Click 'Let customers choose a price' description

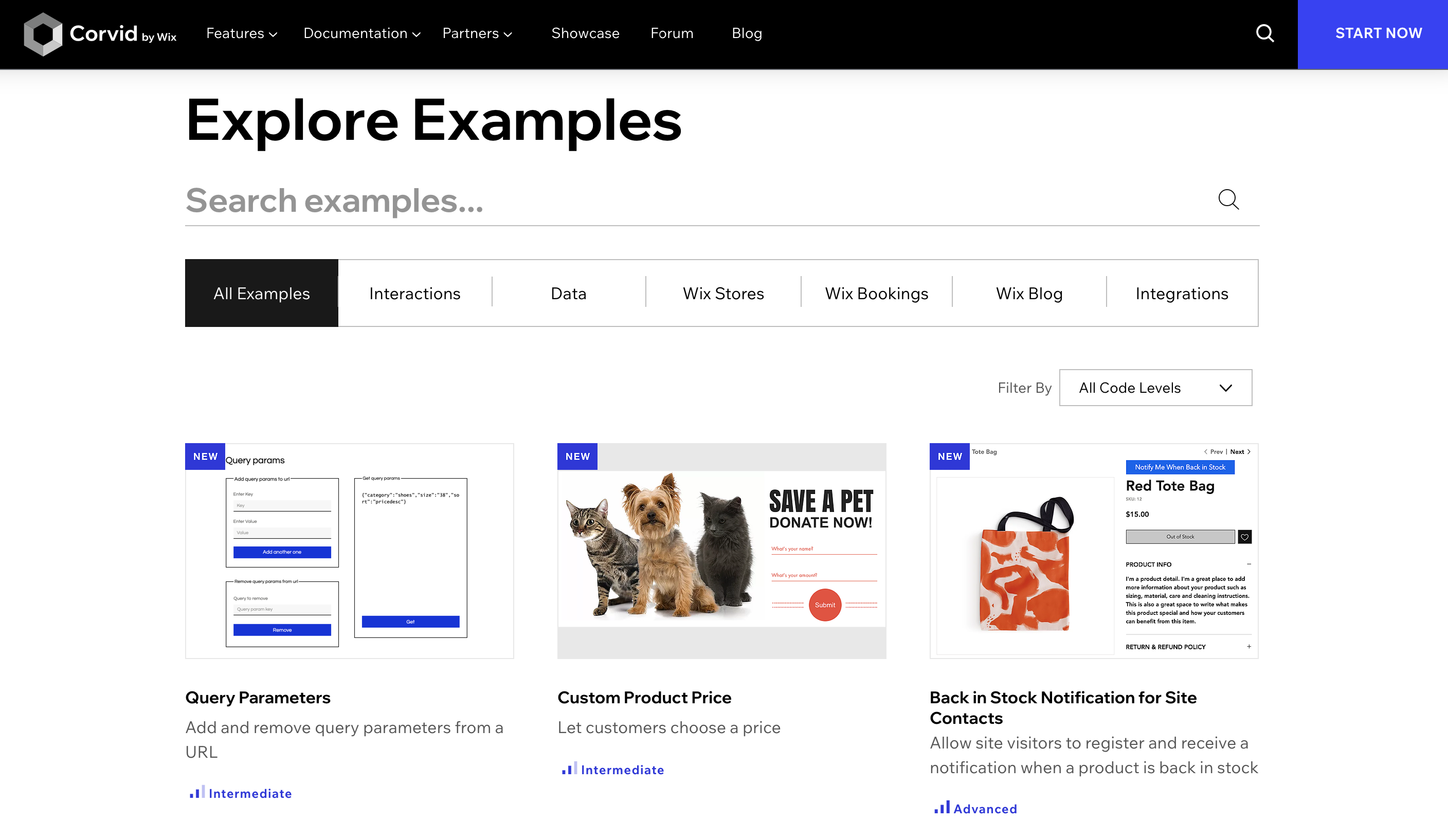tap(669, 727)
